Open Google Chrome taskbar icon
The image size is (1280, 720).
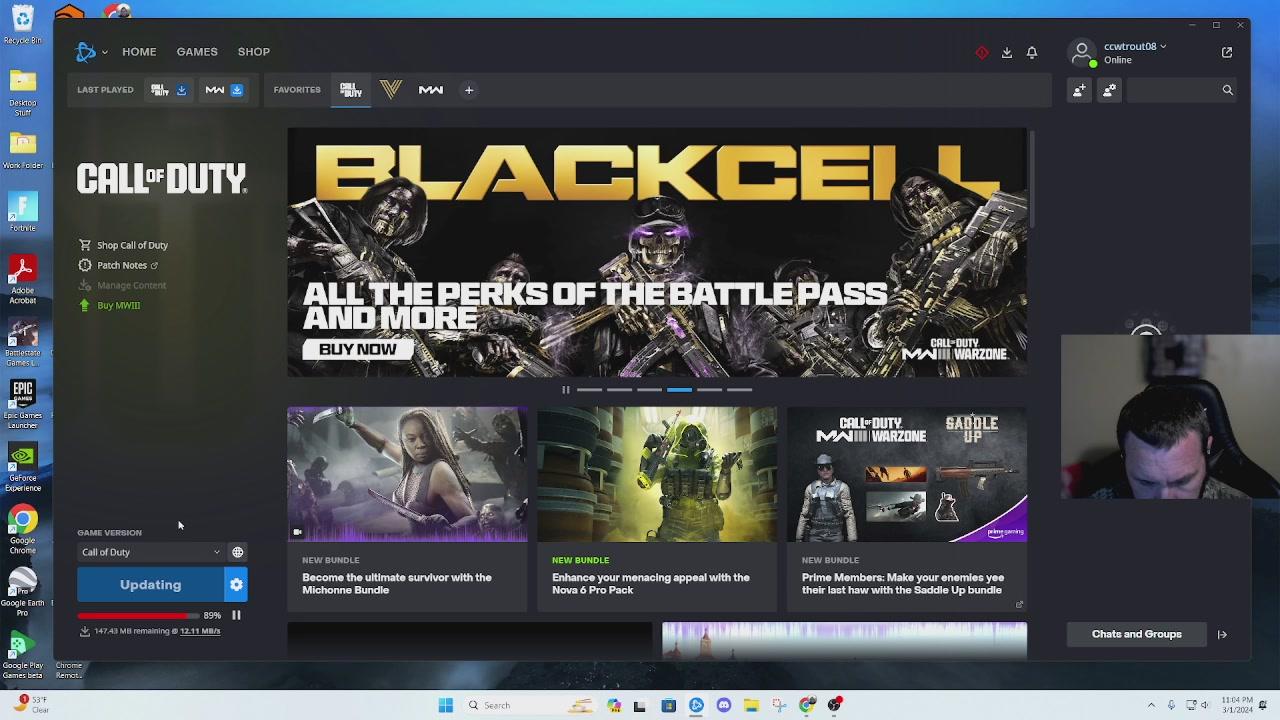tap(807, 705)
